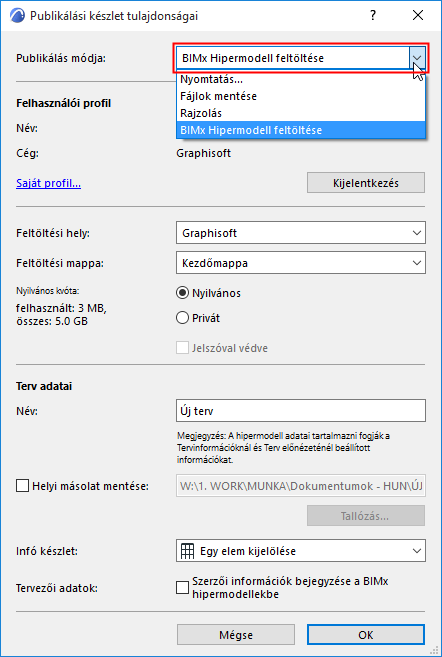442x657 pixels.
Task: Click the Felhasználói profil heading
Action: [64, 103]
